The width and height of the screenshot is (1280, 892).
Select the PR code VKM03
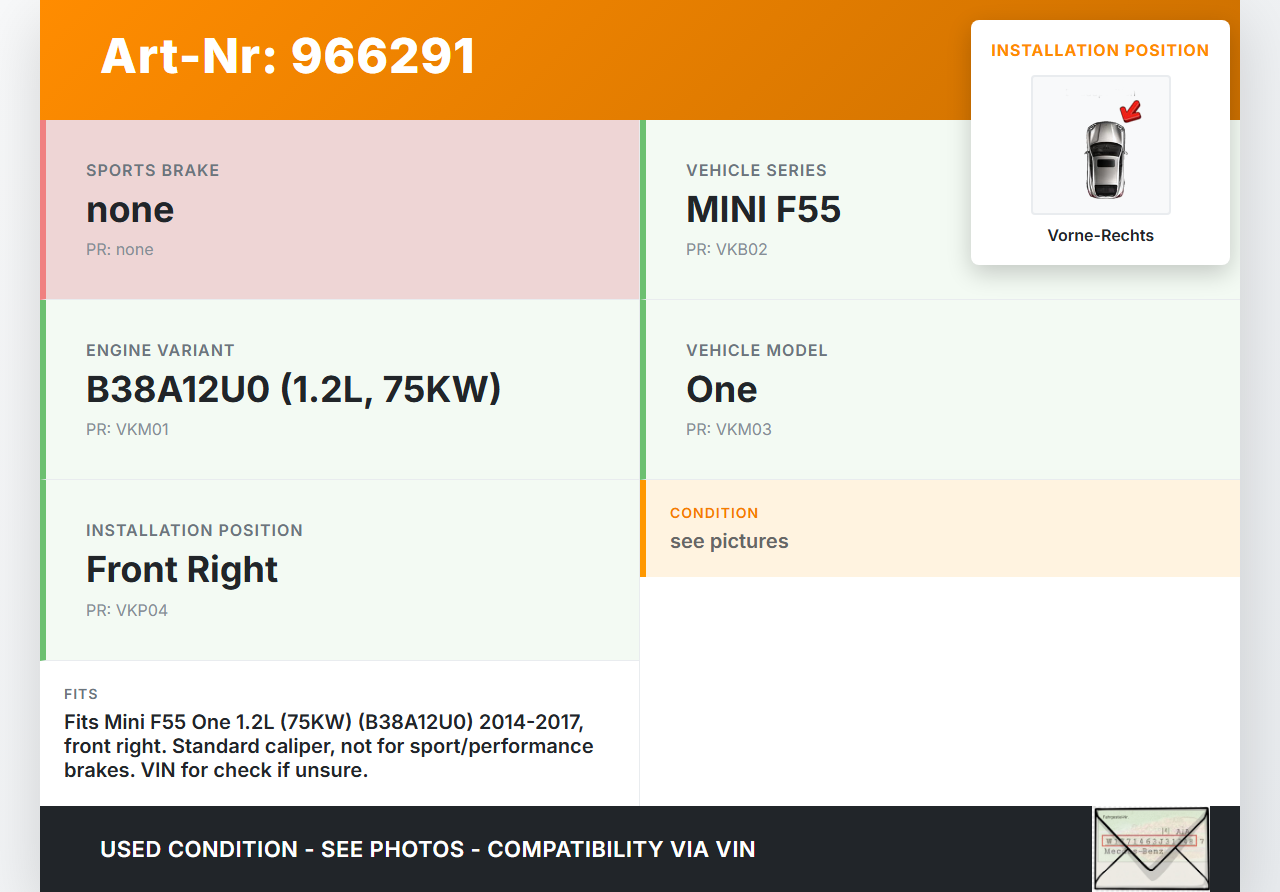coord(728,429)
